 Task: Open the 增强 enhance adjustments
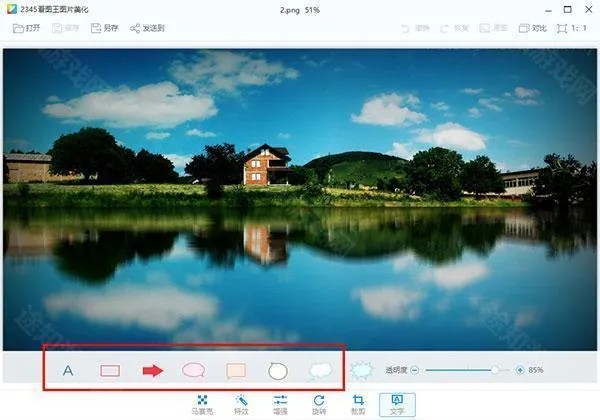tap(280, 405)
